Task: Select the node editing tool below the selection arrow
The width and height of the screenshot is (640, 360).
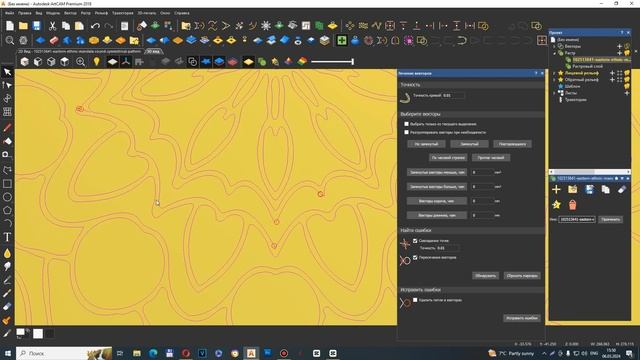Action: click(x=7, y=85)
